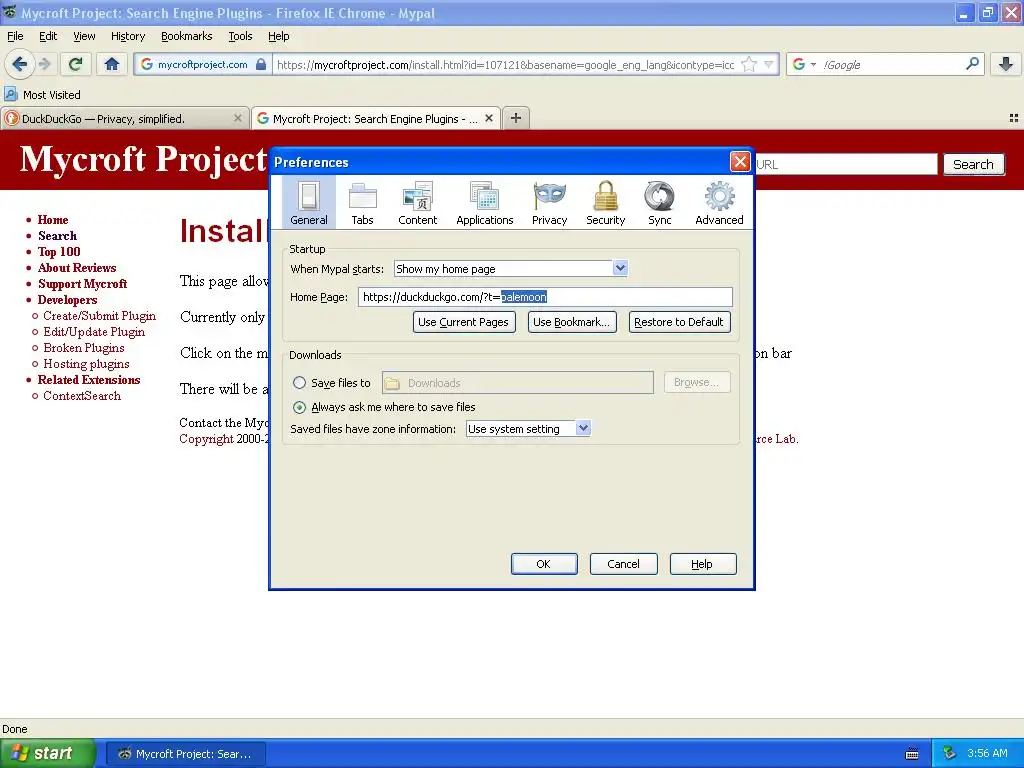This screenshot has height=768, width=1024.
Task: Open the Sync preferences pane
Action: 660,203
